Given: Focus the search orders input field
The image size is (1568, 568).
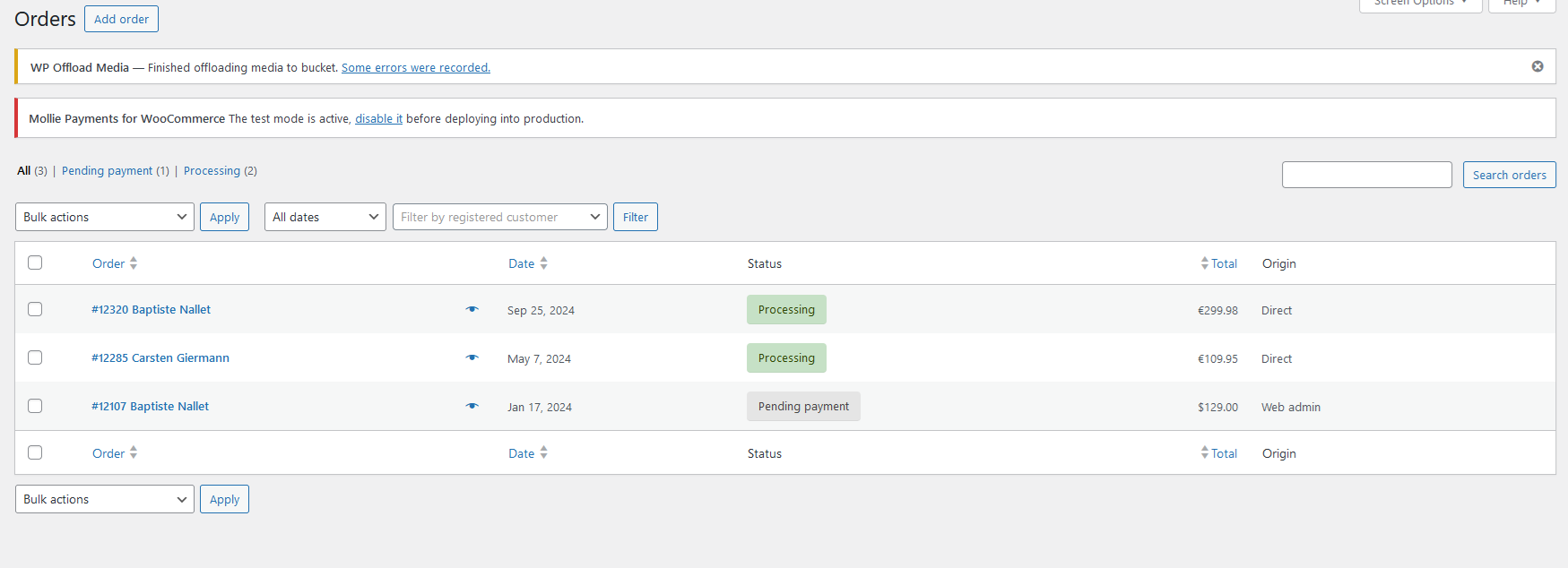Looking at the screenshot, I should pos(1366,175).
